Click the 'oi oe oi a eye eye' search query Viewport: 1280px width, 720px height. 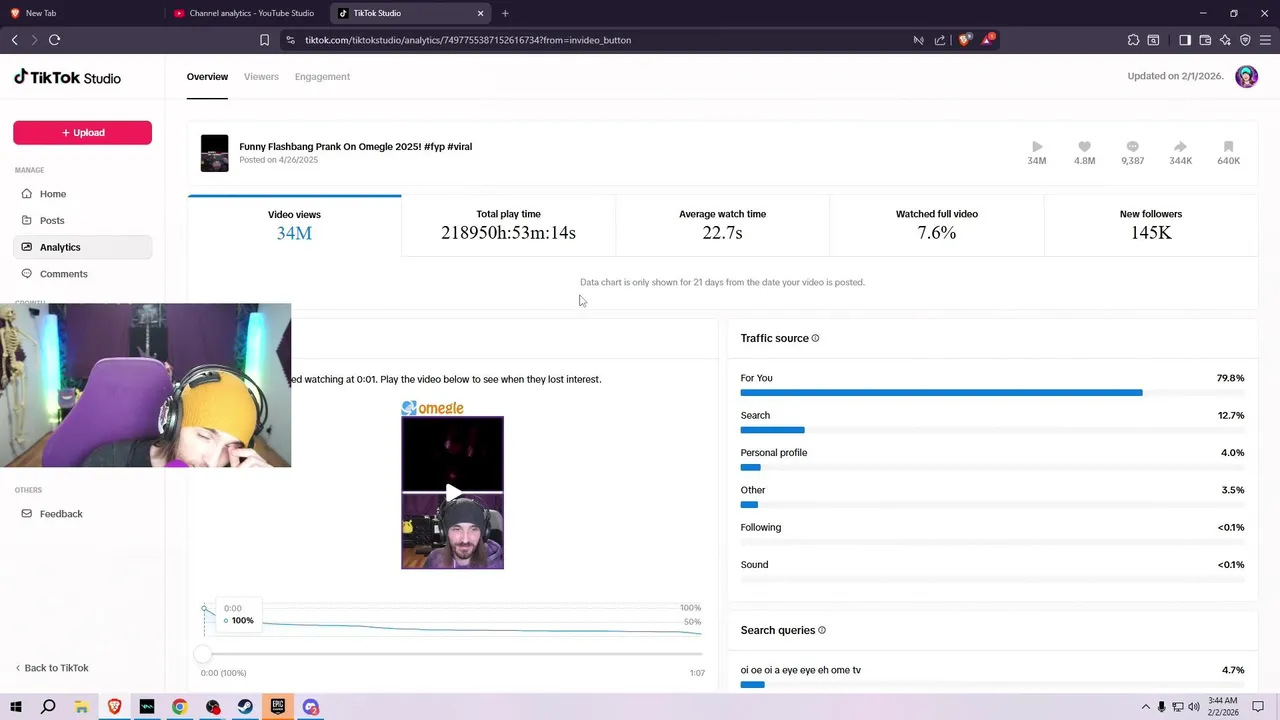pyautogui.click(x=801, y=670)
